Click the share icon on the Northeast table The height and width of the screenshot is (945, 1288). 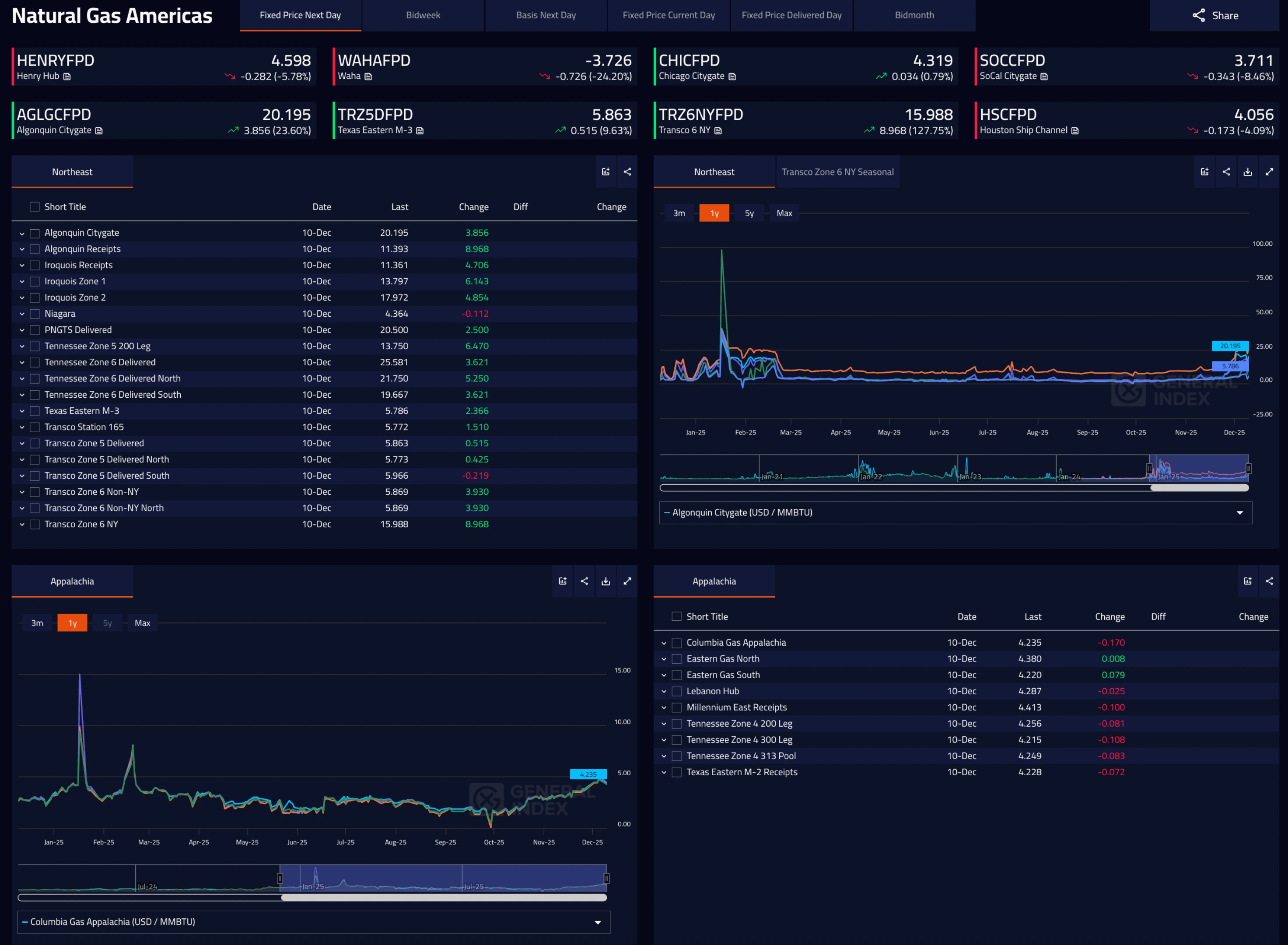[x=627, y=171]
